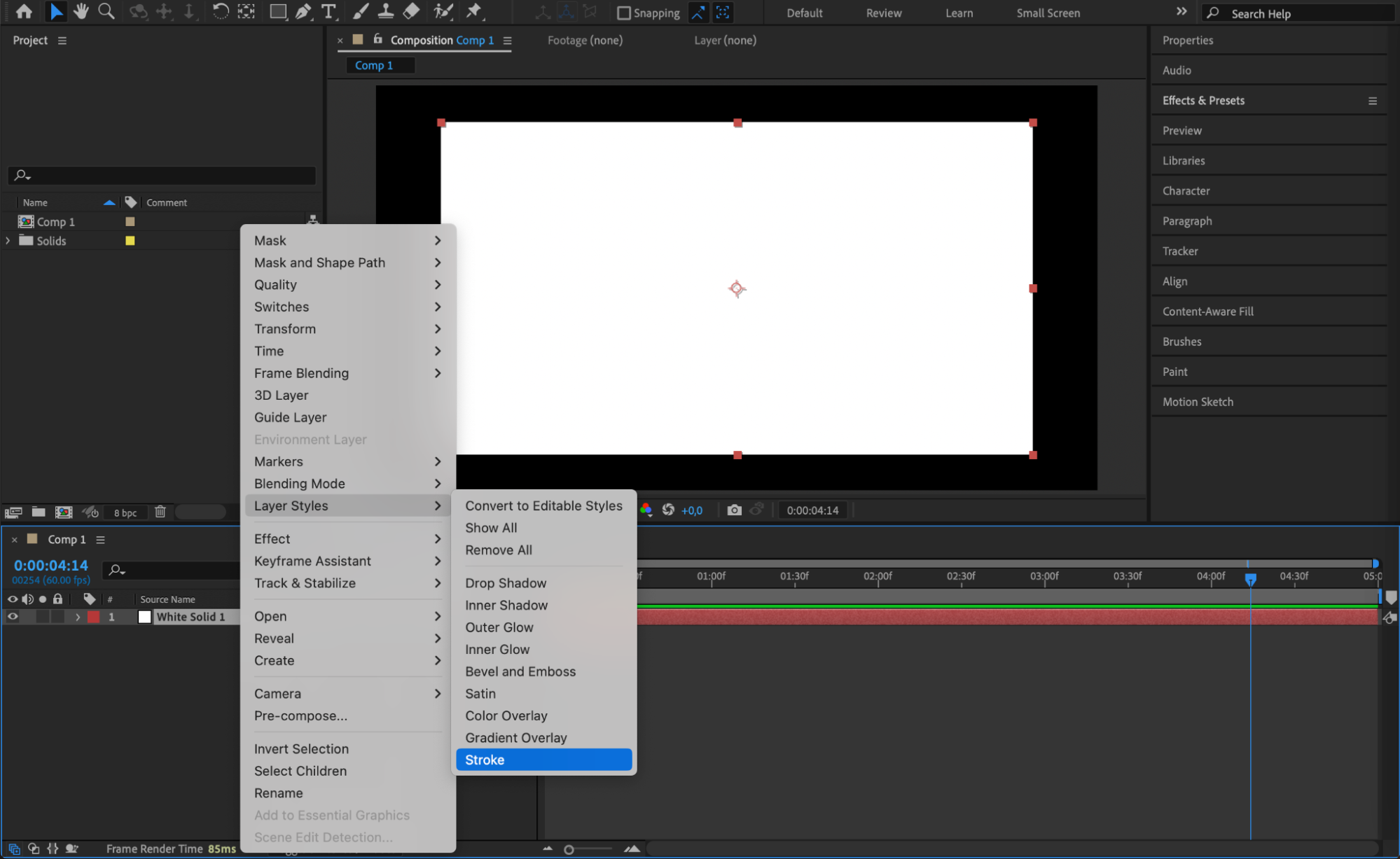The image size is (1400, 859).
Task: Switch to the Review workspace
Action: (882, 13)
